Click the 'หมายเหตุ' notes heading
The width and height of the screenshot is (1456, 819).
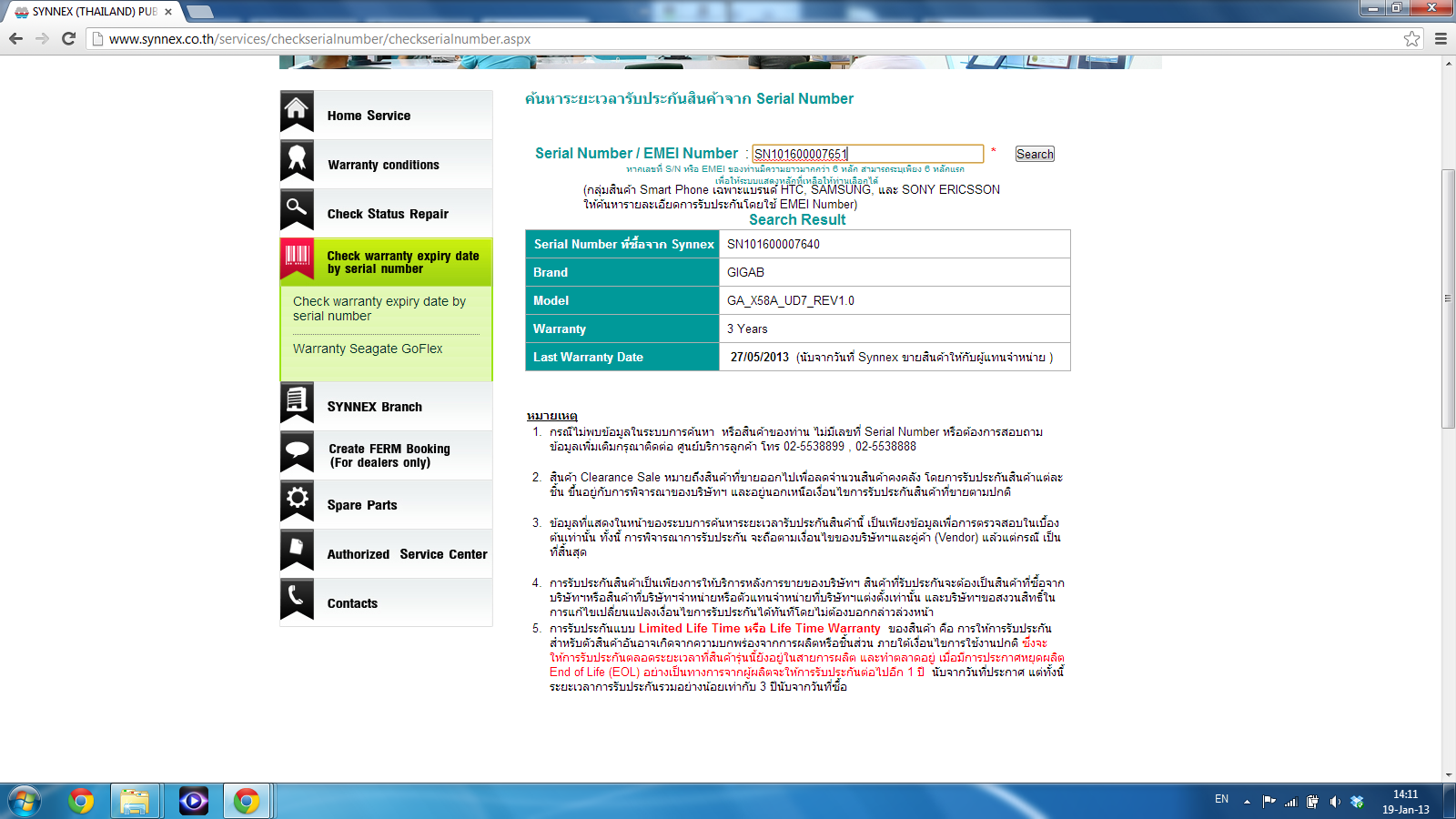[552, 416]
